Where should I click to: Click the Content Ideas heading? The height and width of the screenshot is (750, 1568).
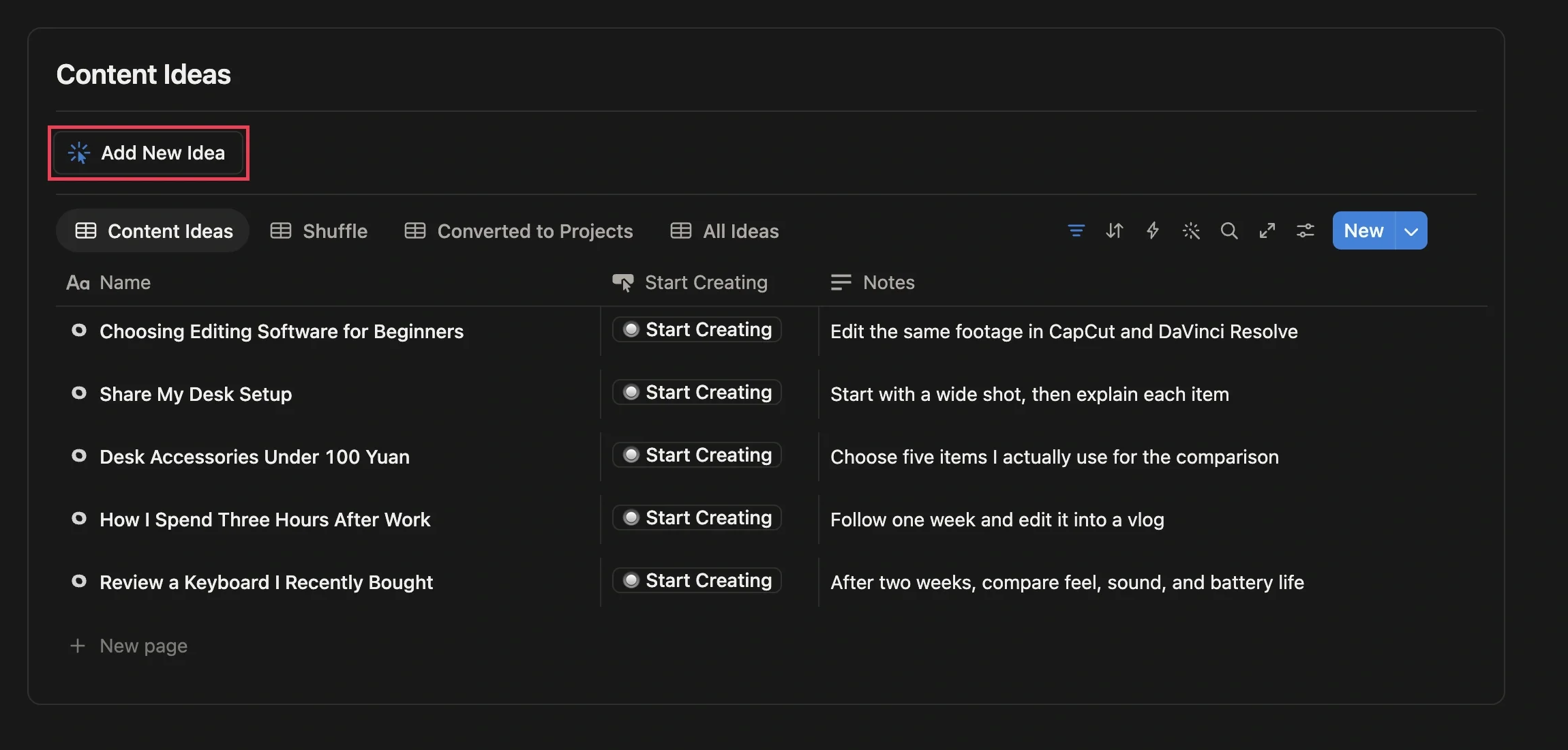click(143, 74)
